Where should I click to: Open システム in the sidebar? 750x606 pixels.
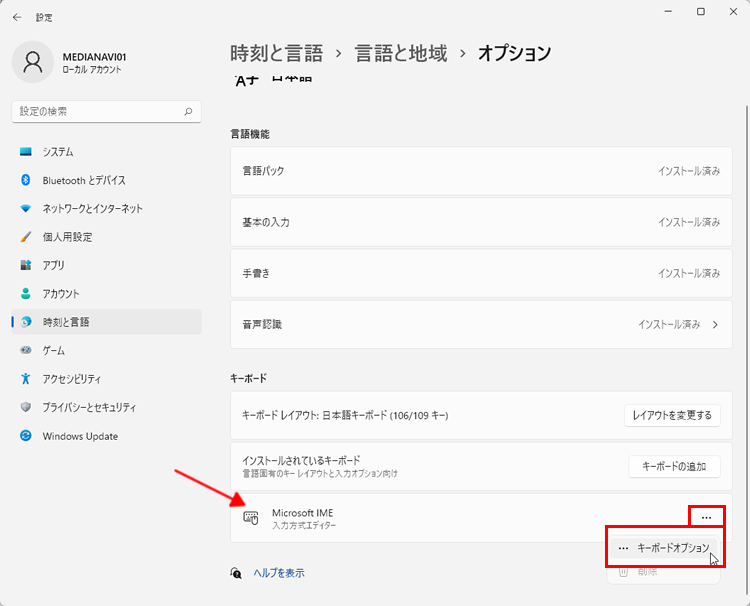tap(106, 152)
